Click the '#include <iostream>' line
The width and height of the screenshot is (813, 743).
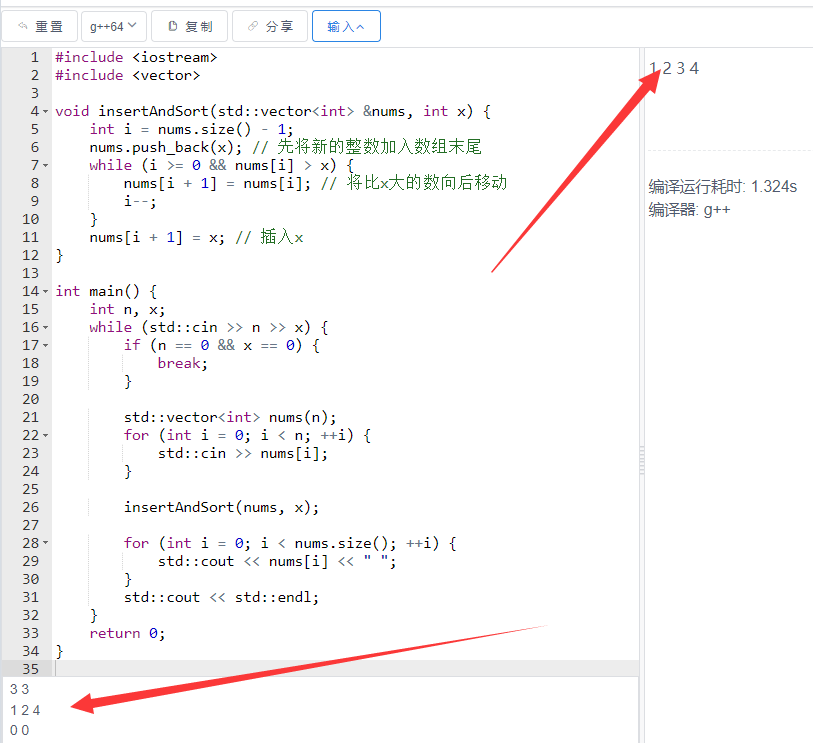pos(136,57)
